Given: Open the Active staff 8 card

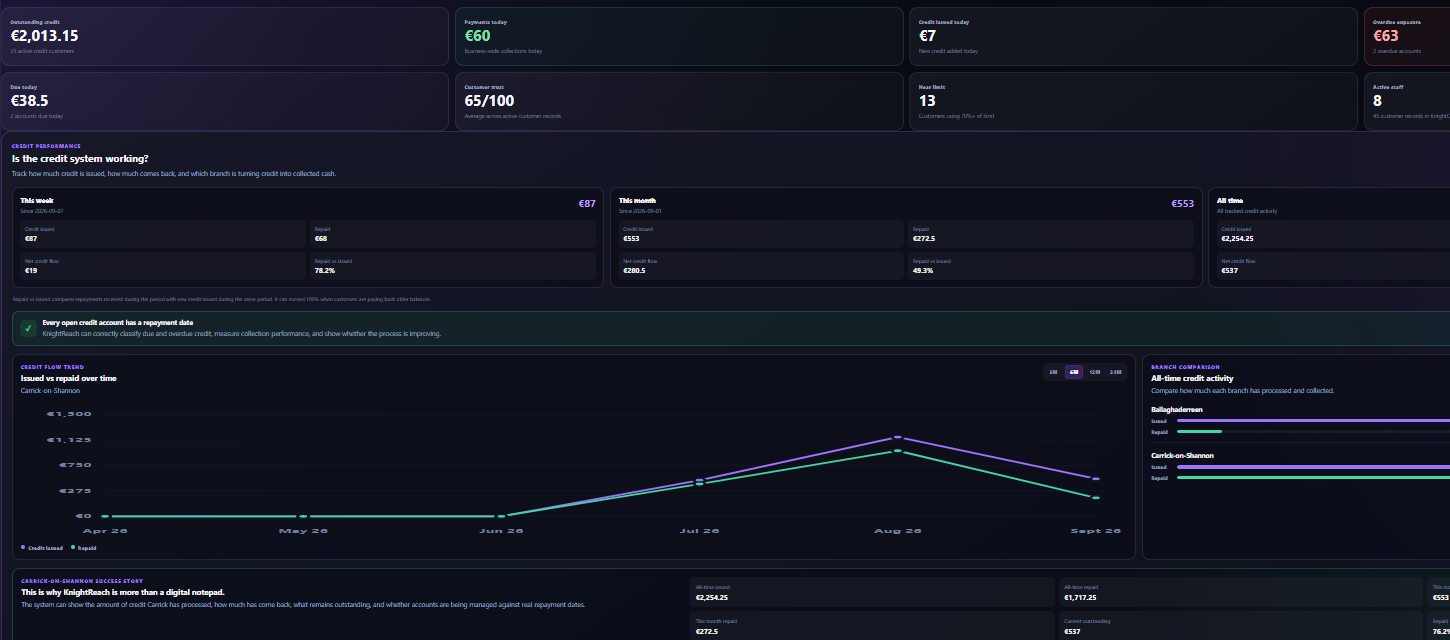Looking at the screenshot, I should tap(1407, 101).
